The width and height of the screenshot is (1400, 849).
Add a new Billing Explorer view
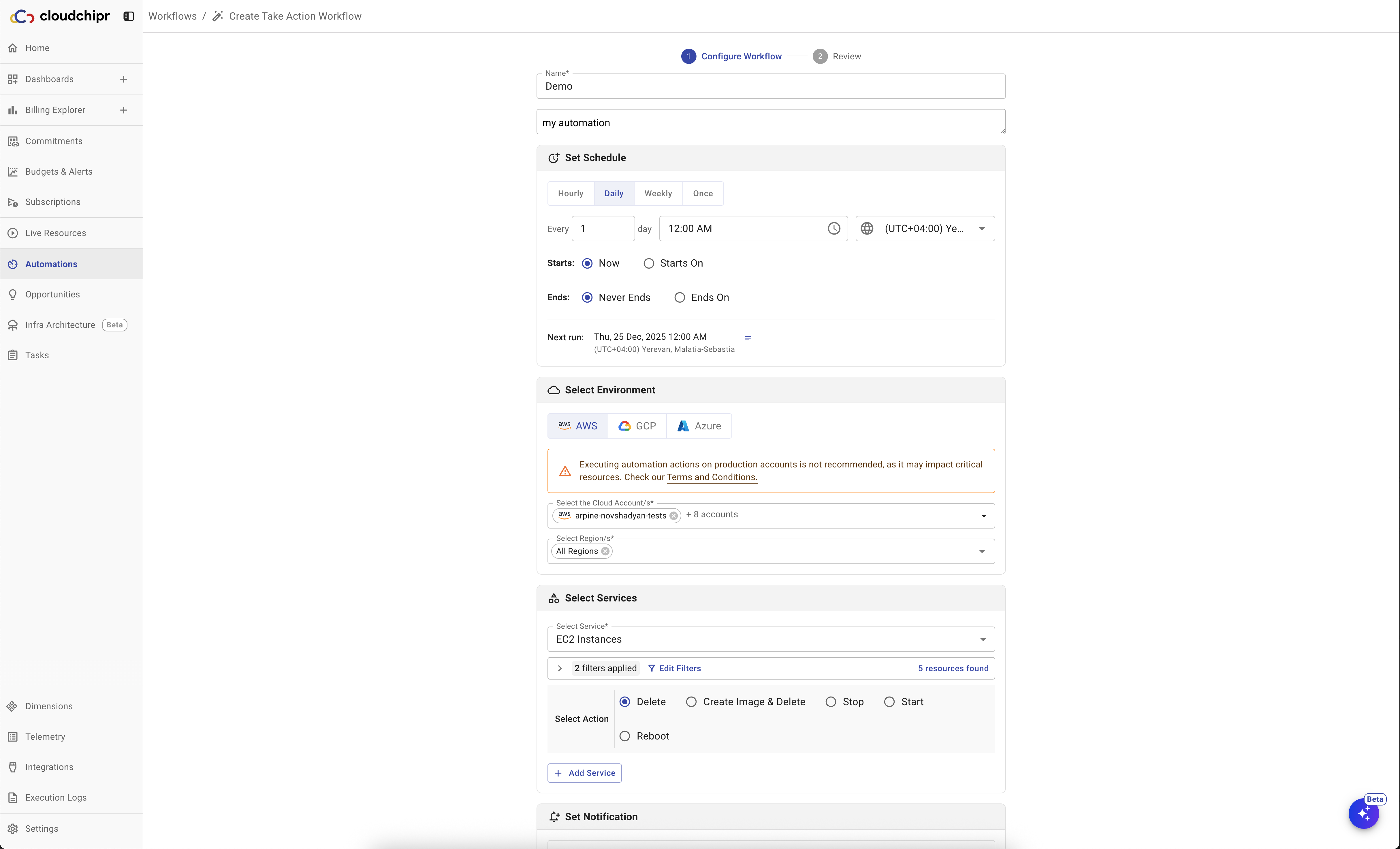(124, 110)
